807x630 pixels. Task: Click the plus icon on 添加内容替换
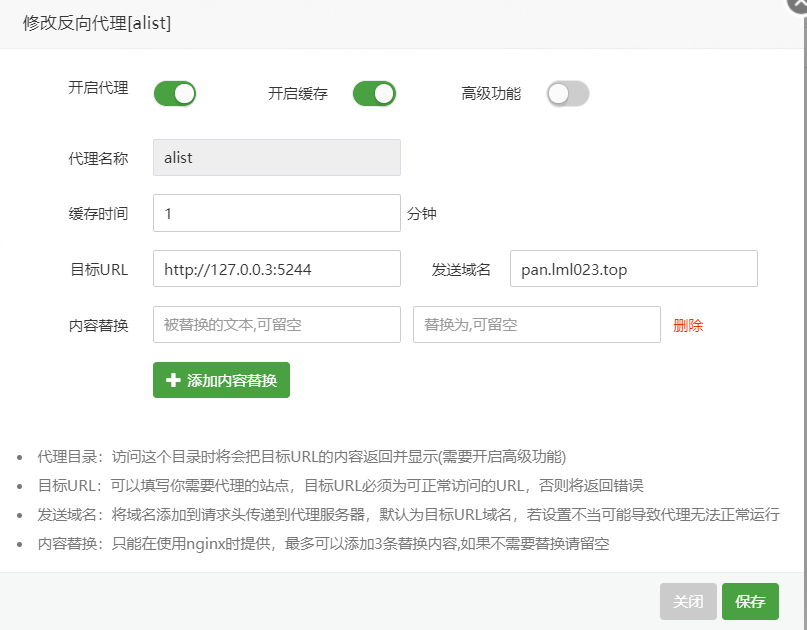pos(173,380)
